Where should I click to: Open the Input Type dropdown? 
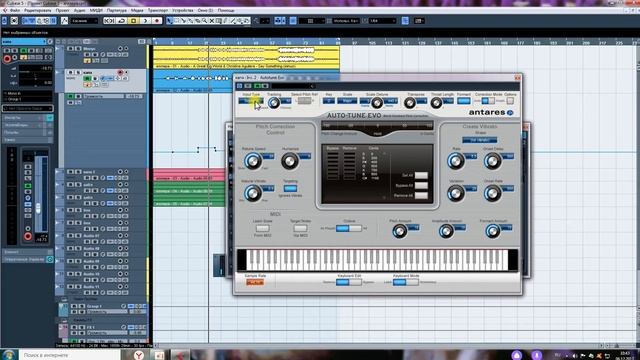pyautogui.click(x=251, y=101)
